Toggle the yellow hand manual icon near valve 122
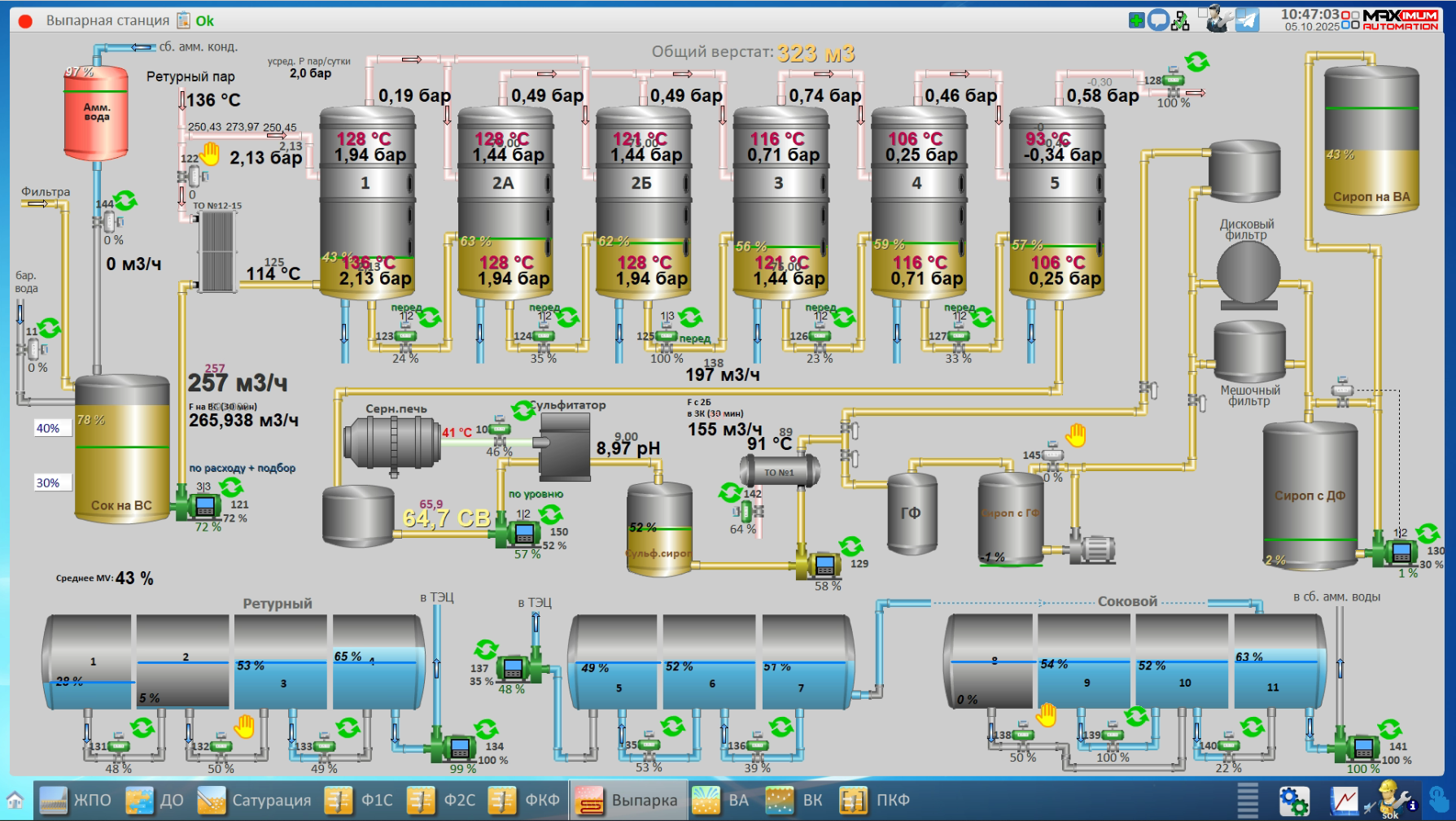This screenshot has width=1456, height=821. pos(211,153)
